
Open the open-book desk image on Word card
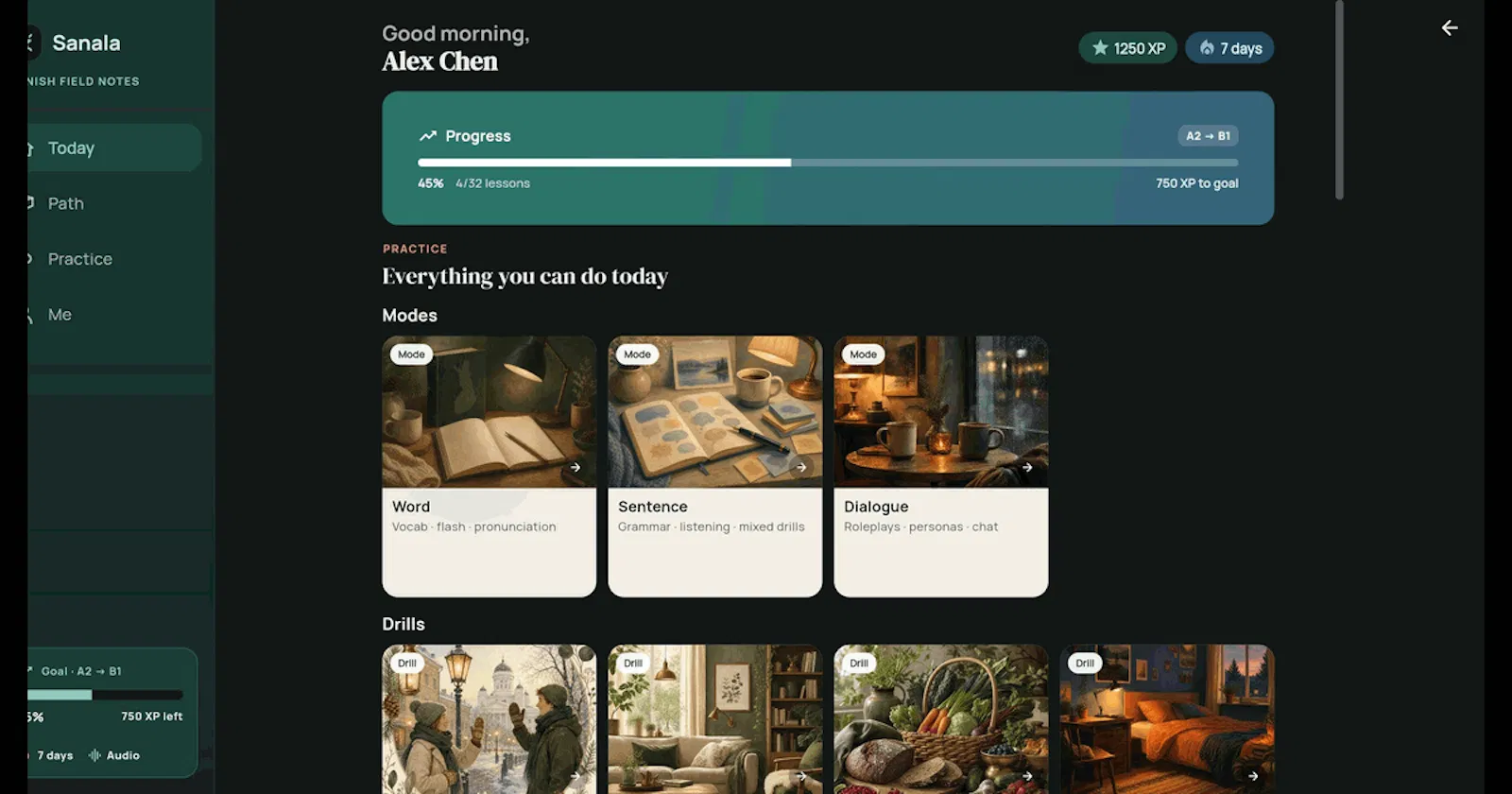pyautogui.click(x=489, y=412)
